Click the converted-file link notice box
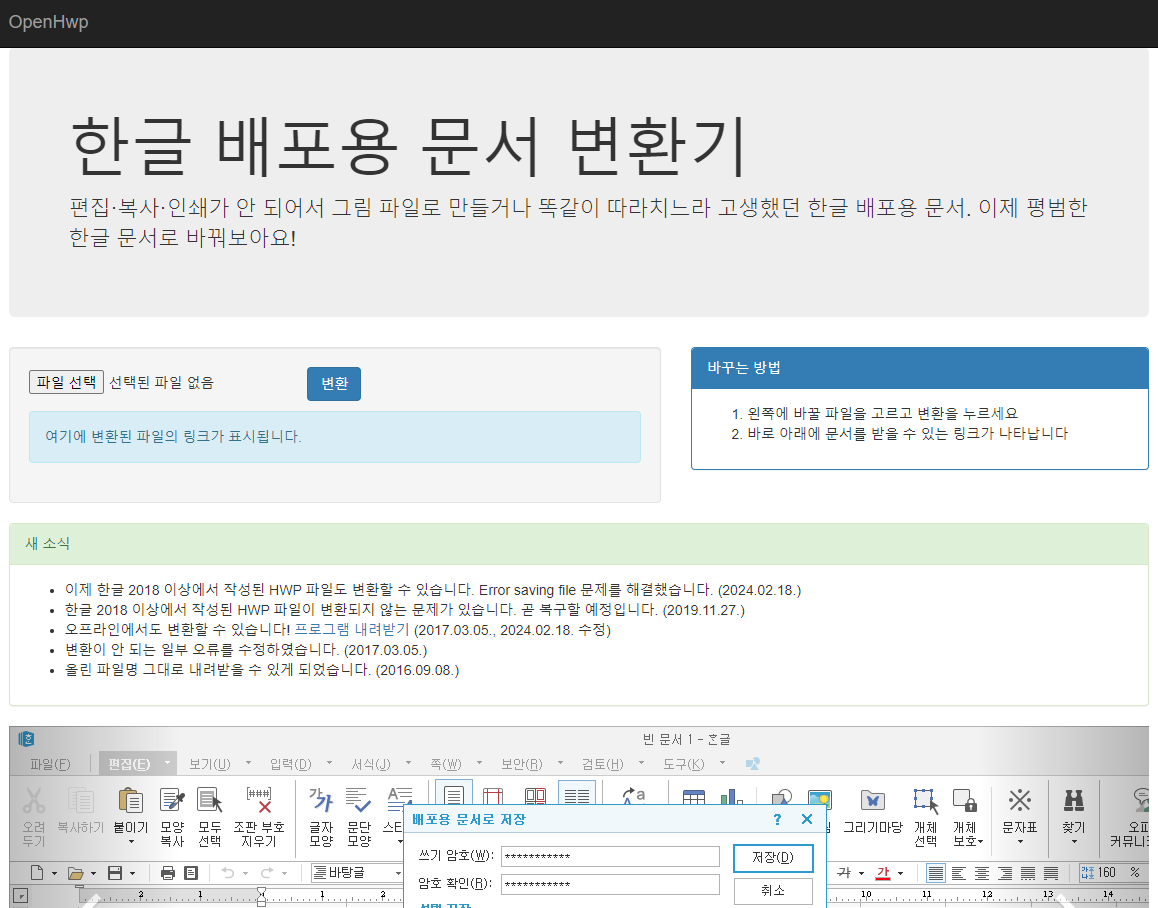1158x908 pixels. point(335,437)
